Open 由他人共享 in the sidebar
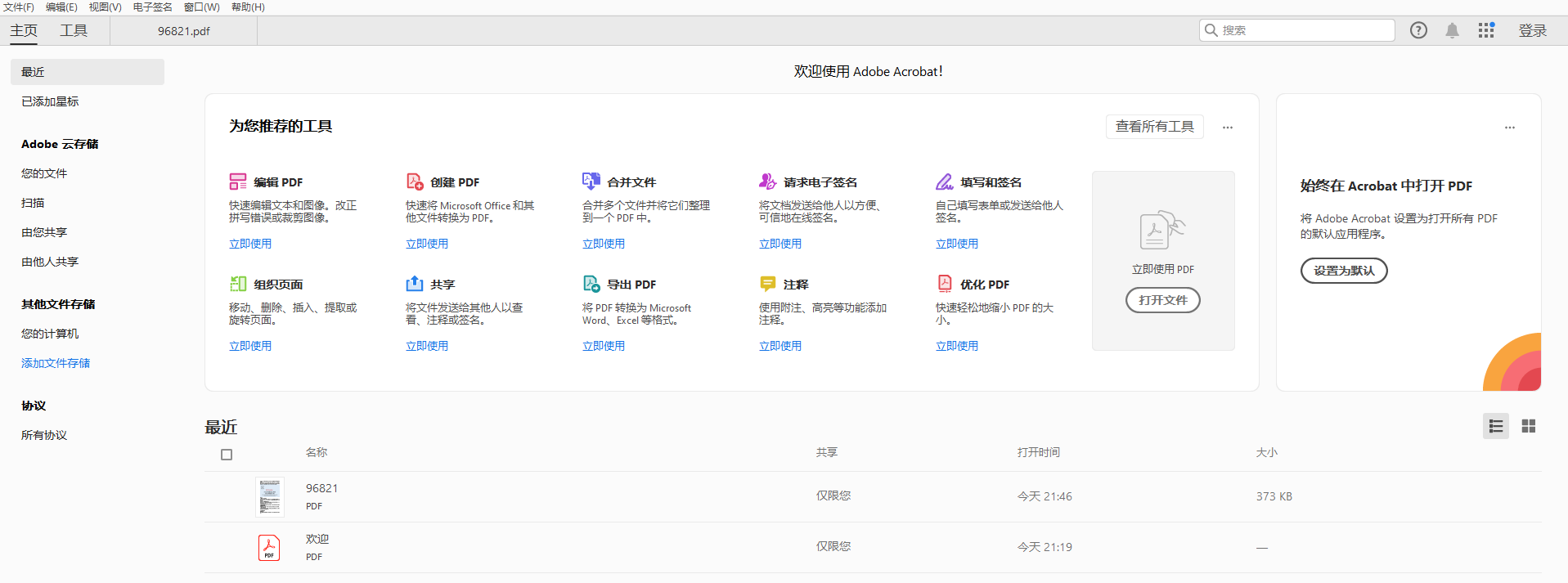This screenshot has width=1568, height=583. 50,262
